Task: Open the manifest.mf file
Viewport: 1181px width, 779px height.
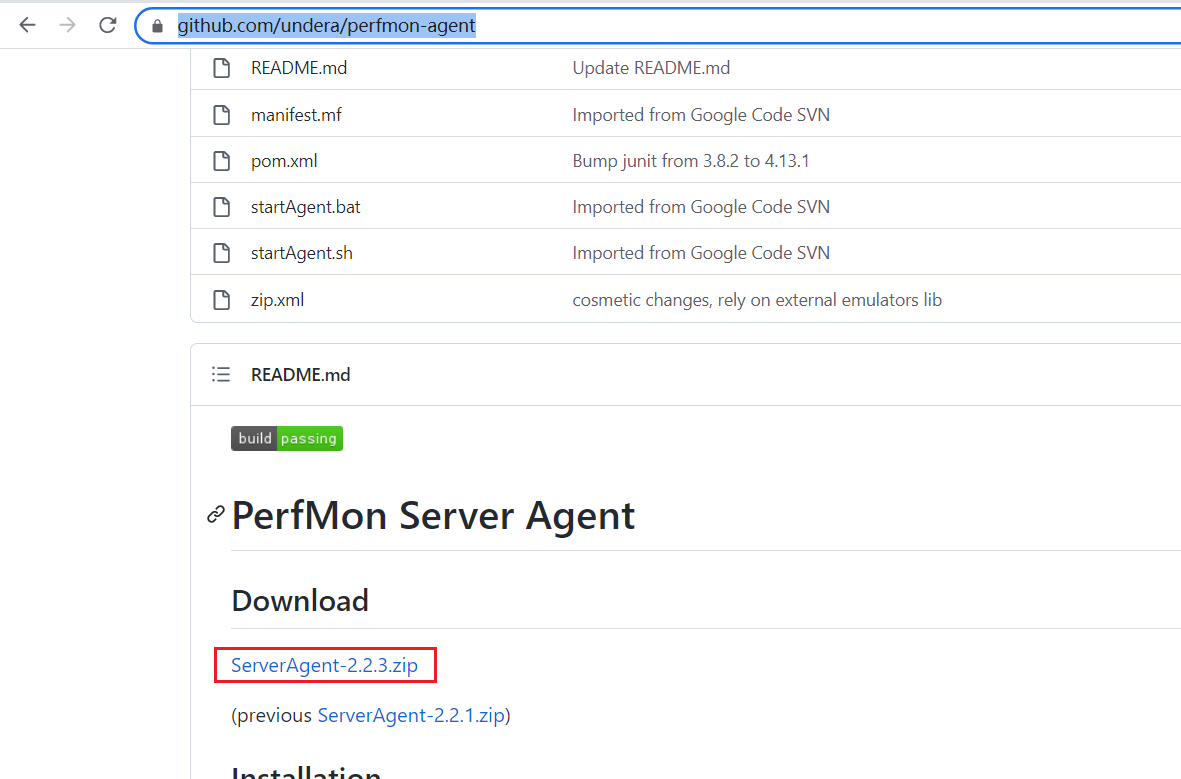Action: tap(296, 115)
